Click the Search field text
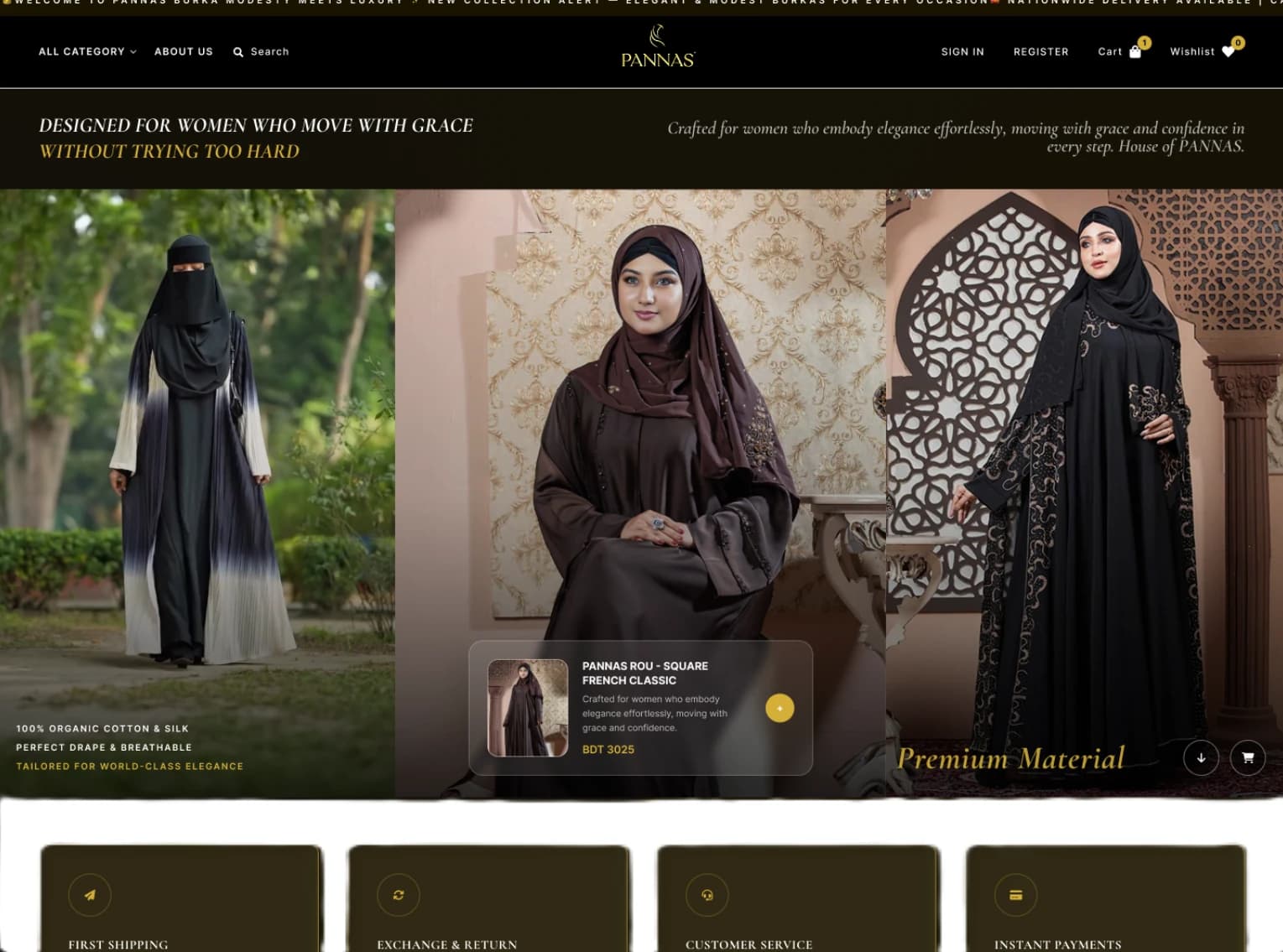 tap(269, 52)
